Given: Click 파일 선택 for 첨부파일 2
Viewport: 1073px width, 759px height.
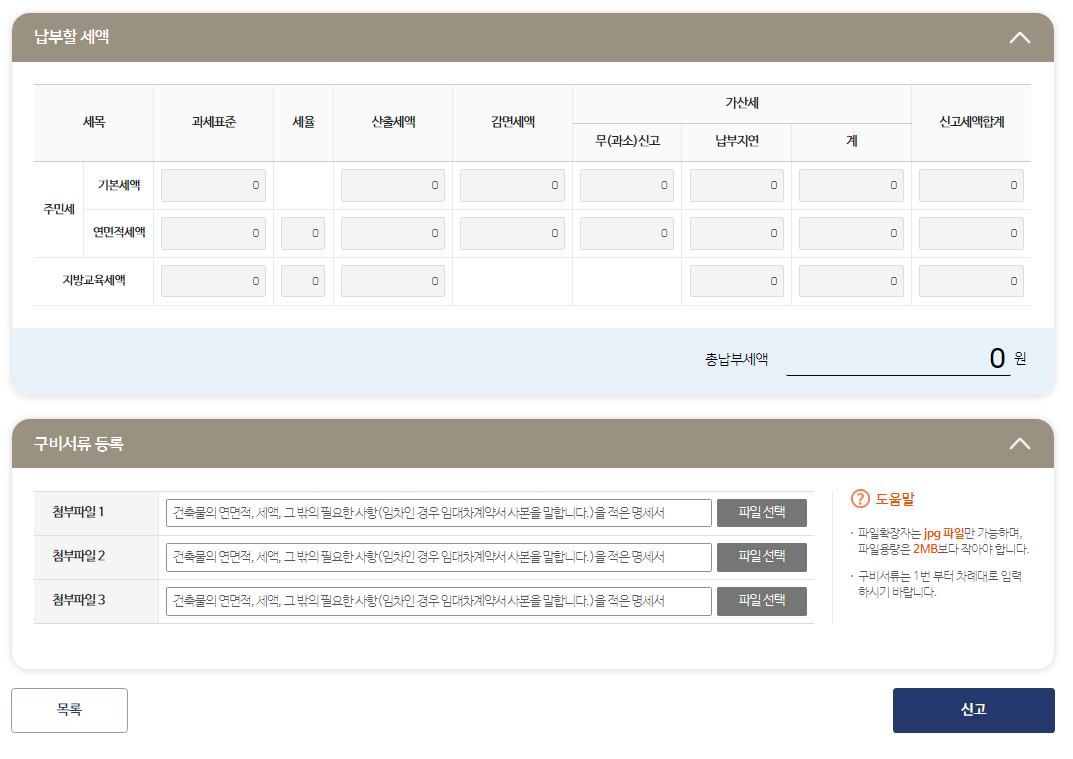Looking at the screenshot, I should coord(761,557).
